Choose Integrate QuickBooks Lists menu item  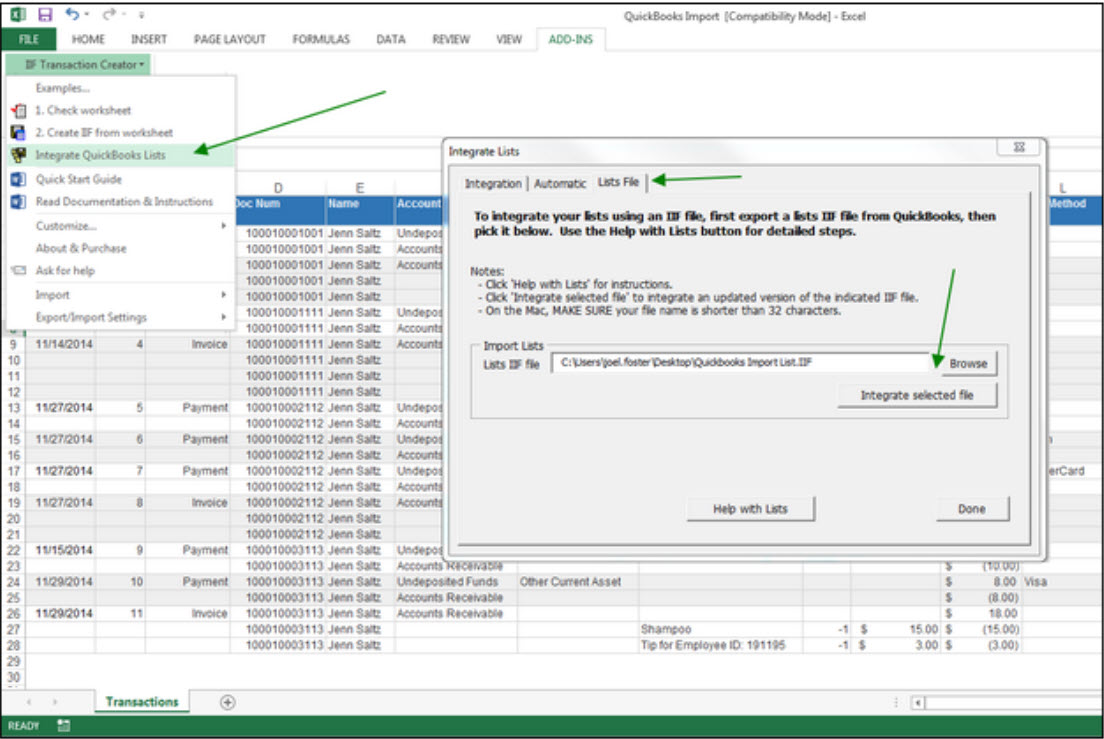pyautogui.click(x=120, y=155)
